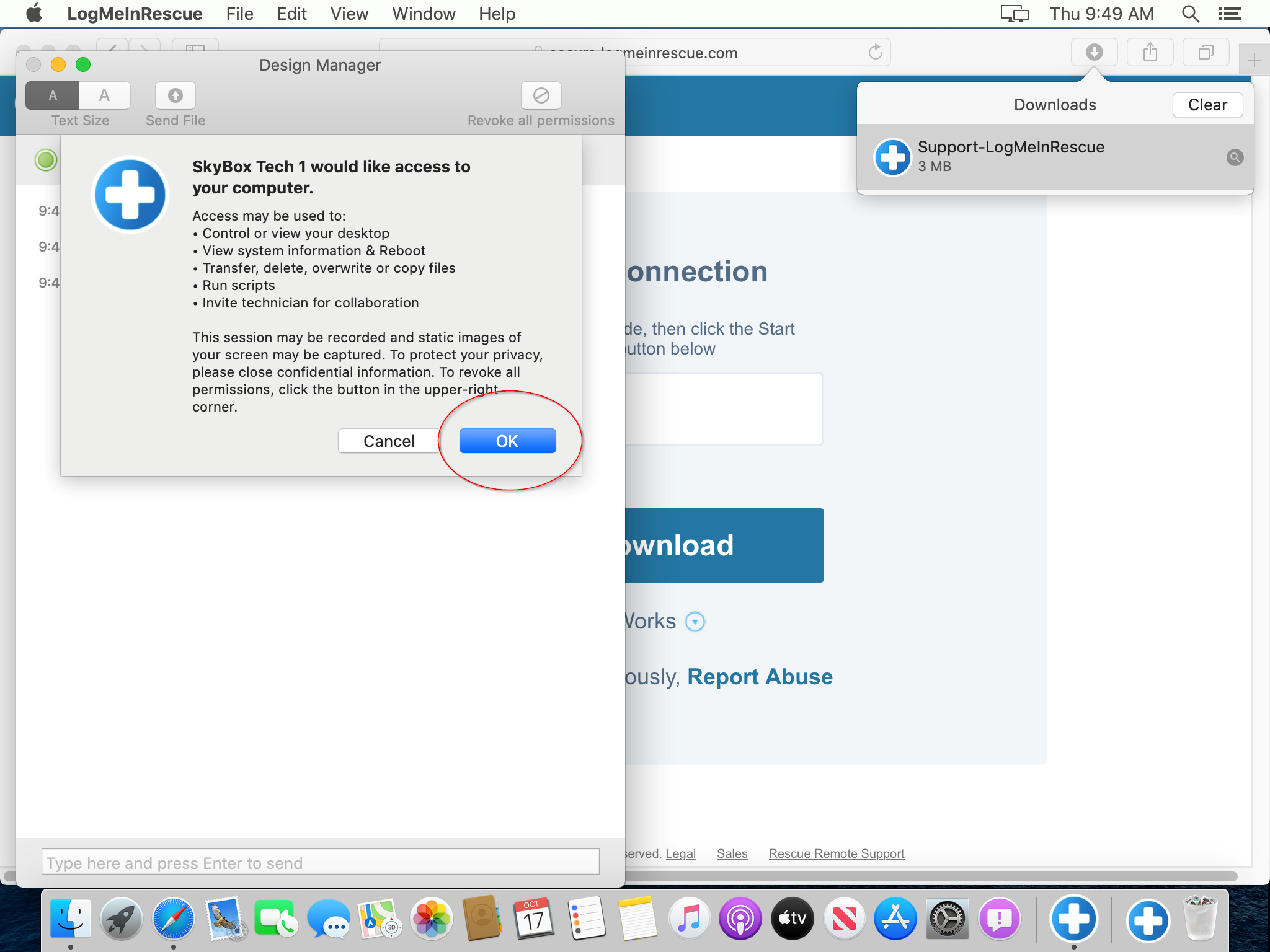Click the Revoke all permissions icon
The width and height of the screenshot is (1270, 952).
click(x=541, y=95)
